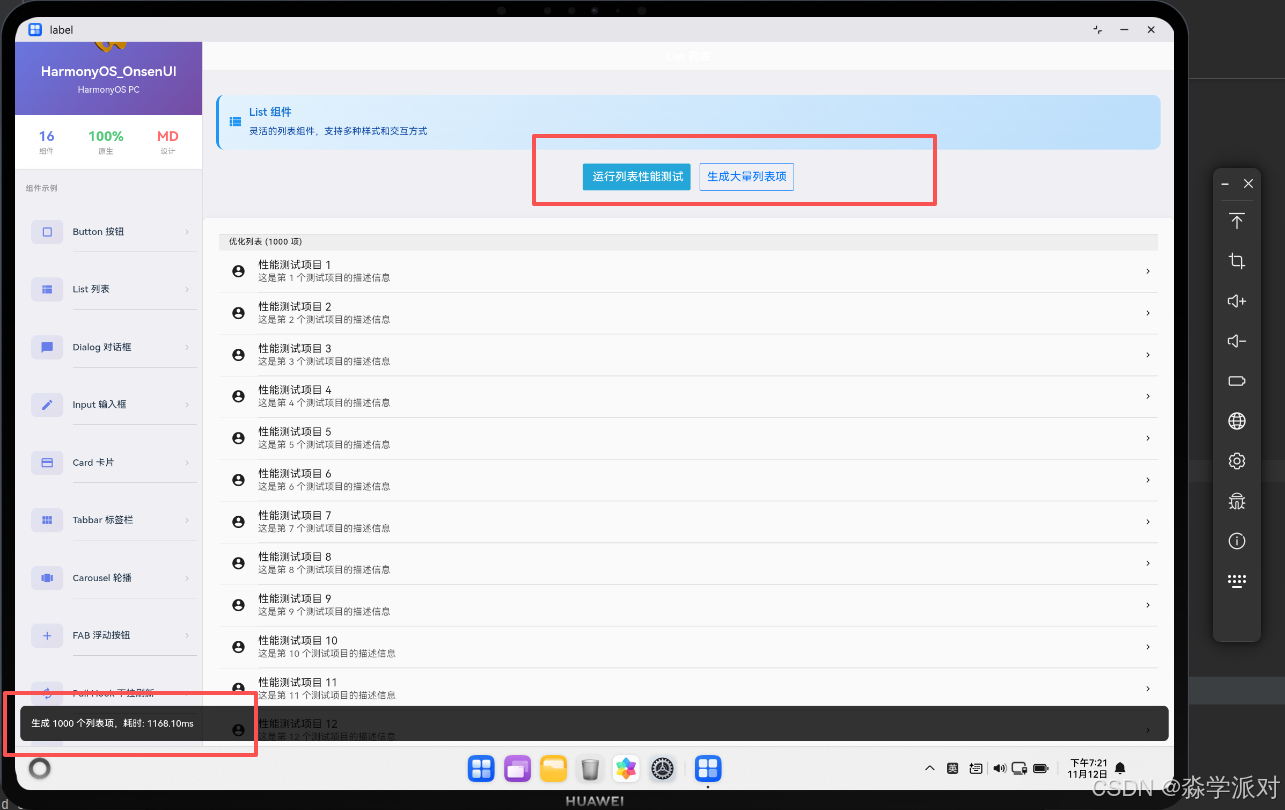Viewport: 1285px width, 810px height.
Task: Open the blue launcher grid in dock
Action: tap(481, 768)
